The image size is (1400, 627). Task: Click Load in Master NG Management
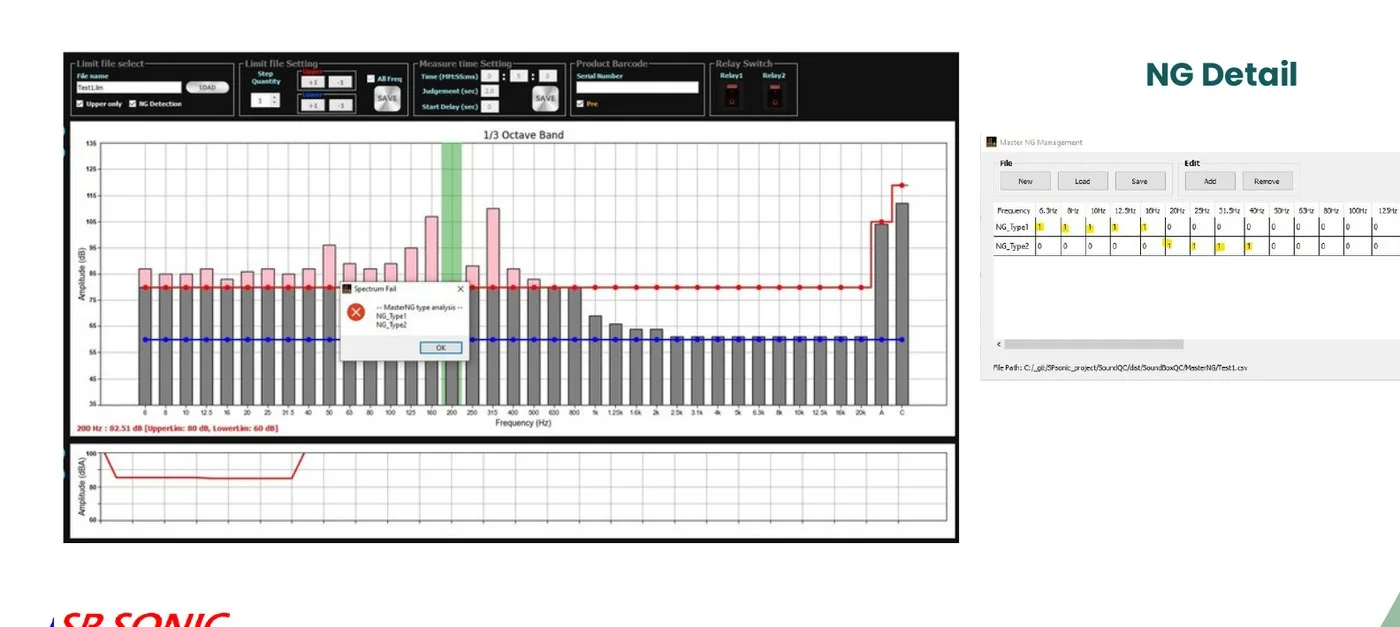point(1083,181)
